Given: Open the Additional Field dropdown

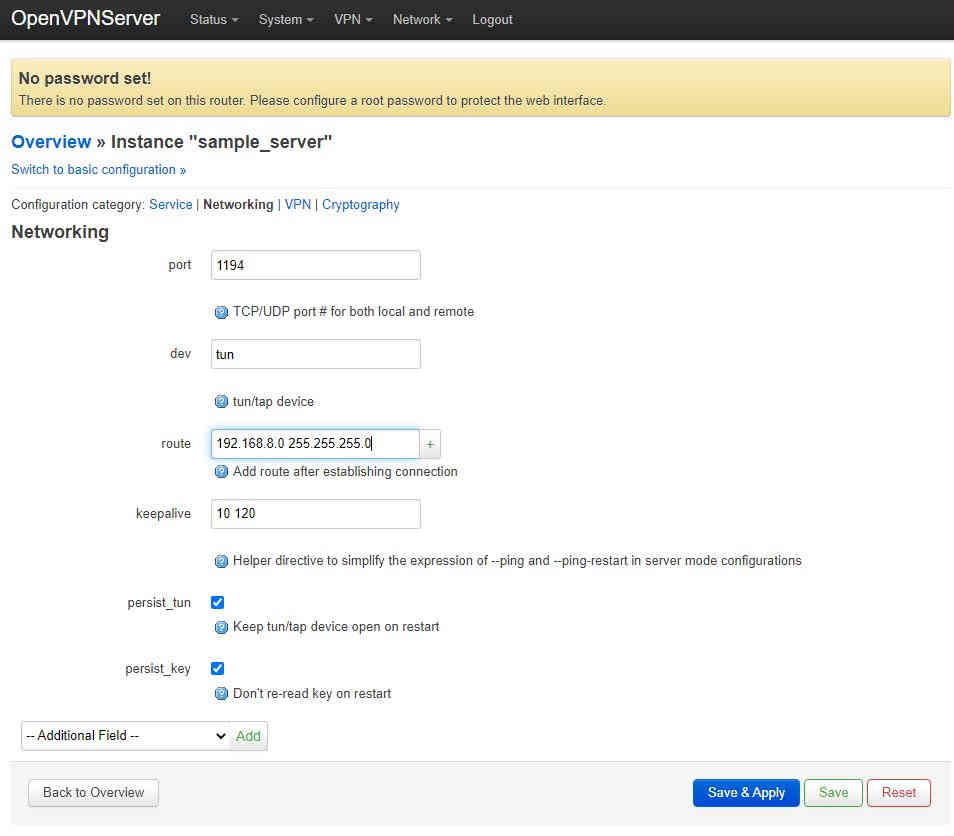Looking at the screenshot, I should tap(126, 736).
